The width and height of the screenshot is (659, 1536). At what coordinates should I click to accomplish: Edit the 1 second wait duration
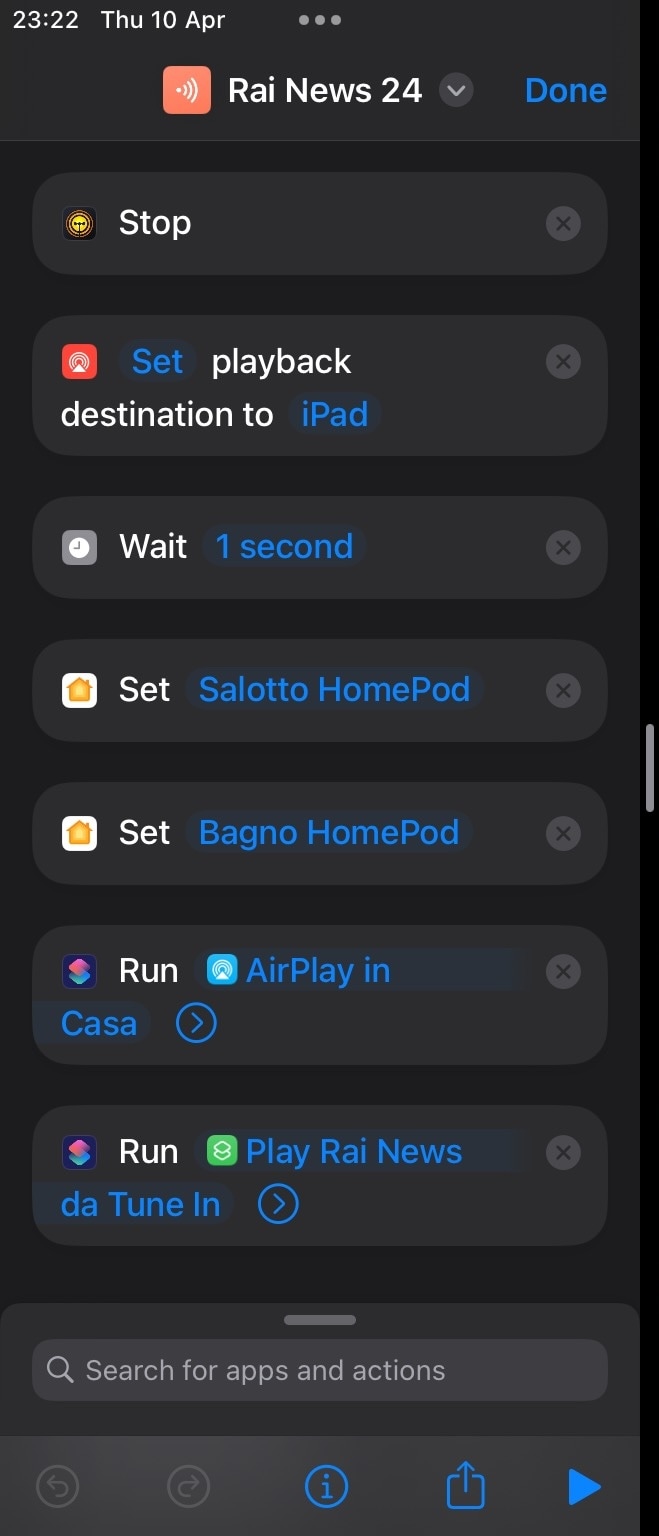285,546
